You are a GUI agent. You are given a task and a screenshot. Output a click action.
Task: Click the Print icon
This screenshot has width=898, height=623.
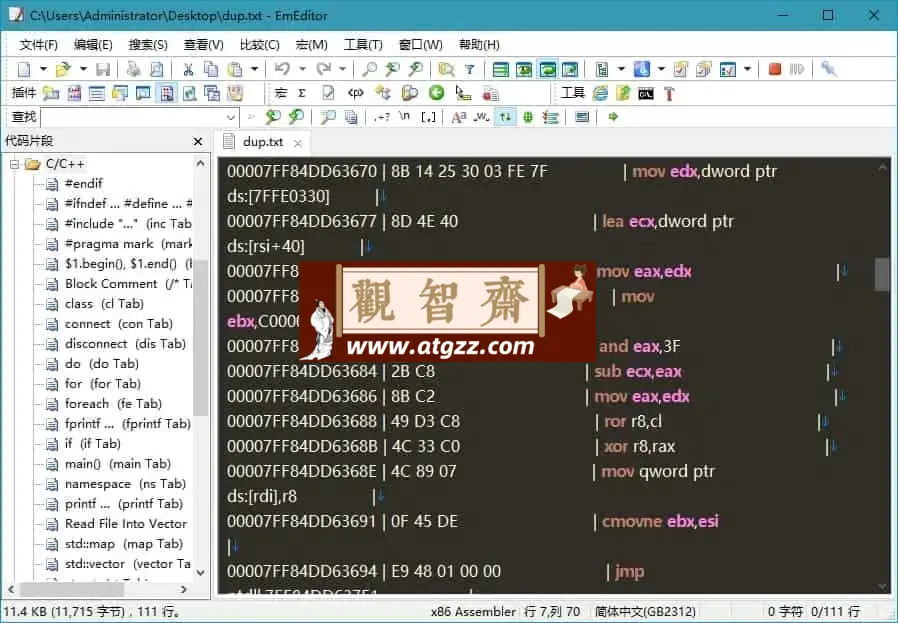tap(133, 69)
